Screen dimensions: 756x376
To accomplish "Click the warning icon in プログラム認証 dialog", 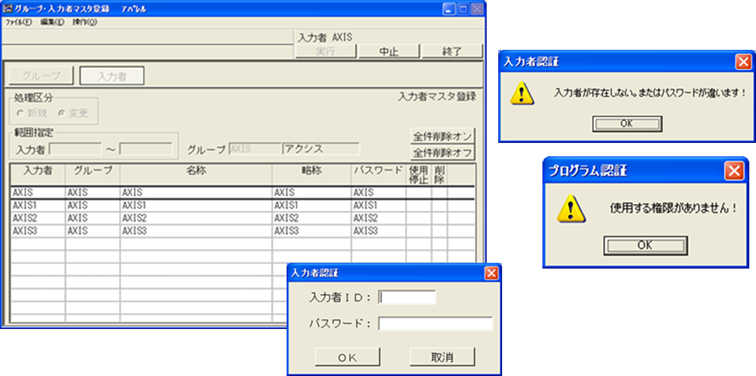I will pos(571,210).
